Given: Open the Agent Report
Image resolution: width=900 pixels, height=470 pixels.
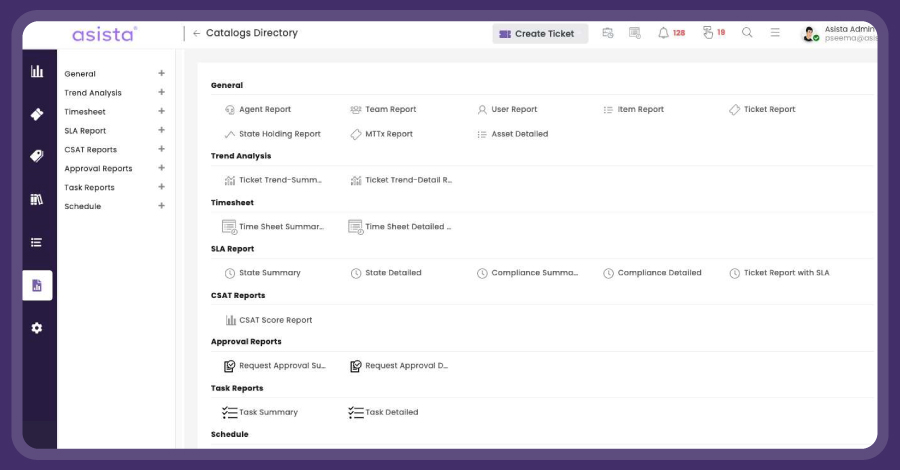Looking at the screenshot, I should [258, 109].
